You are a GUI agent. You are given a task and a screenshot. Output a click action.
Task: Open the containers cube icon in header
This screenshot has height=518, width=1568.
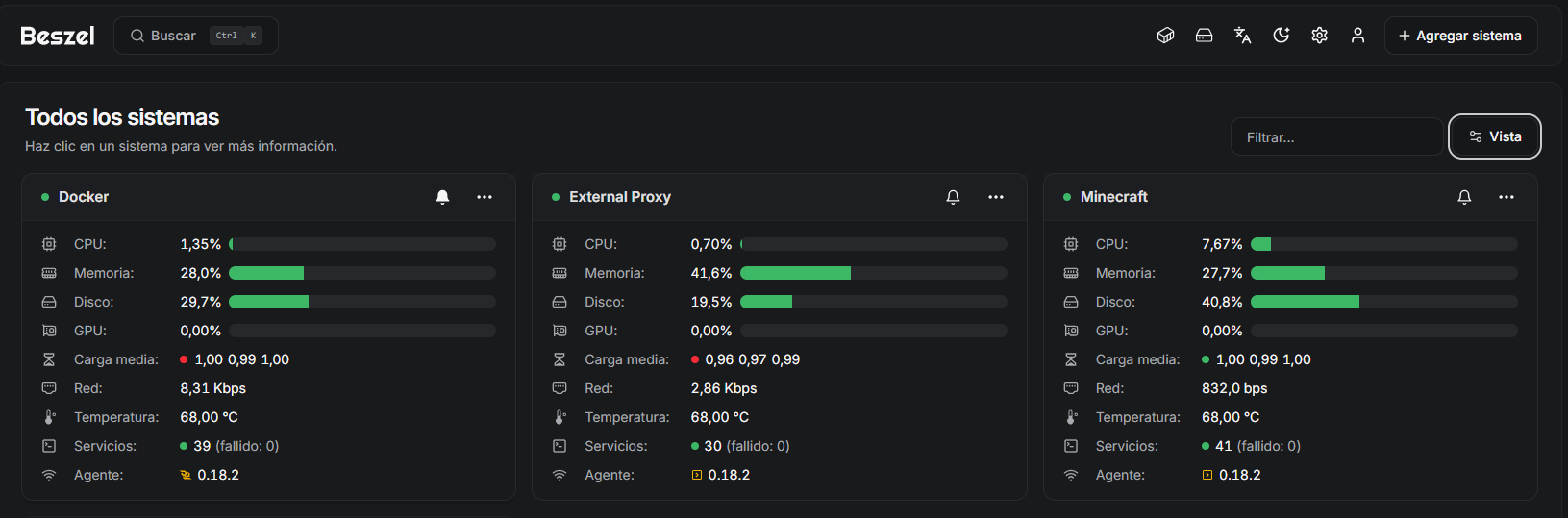[1165, 36]
